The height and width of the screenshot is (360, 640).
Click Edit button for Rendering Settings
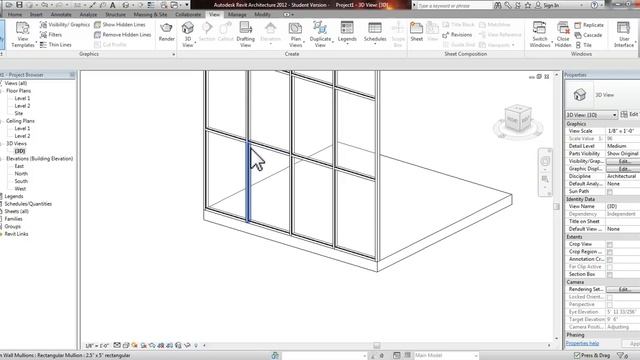click(623, 289)
